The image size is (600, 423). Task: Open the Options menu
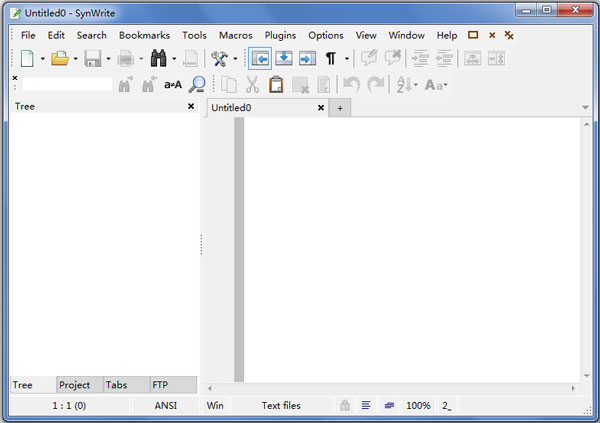click(326, 35)
